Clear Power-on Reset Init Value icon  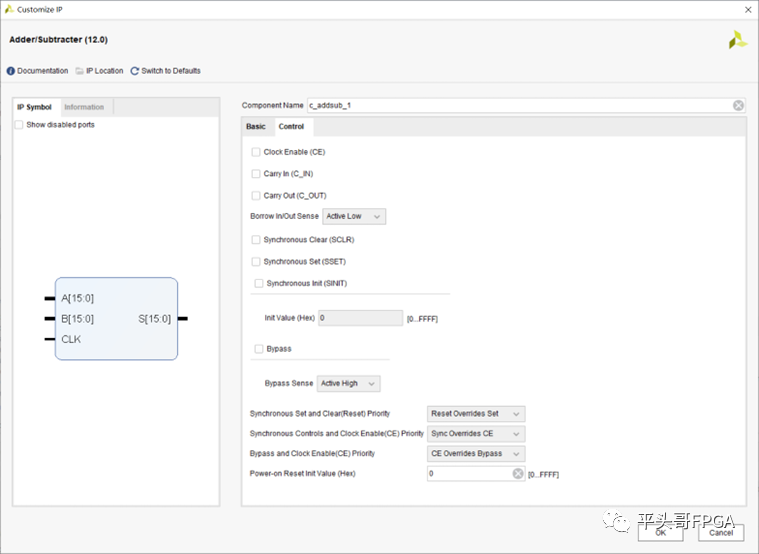(x=517, y=474)
